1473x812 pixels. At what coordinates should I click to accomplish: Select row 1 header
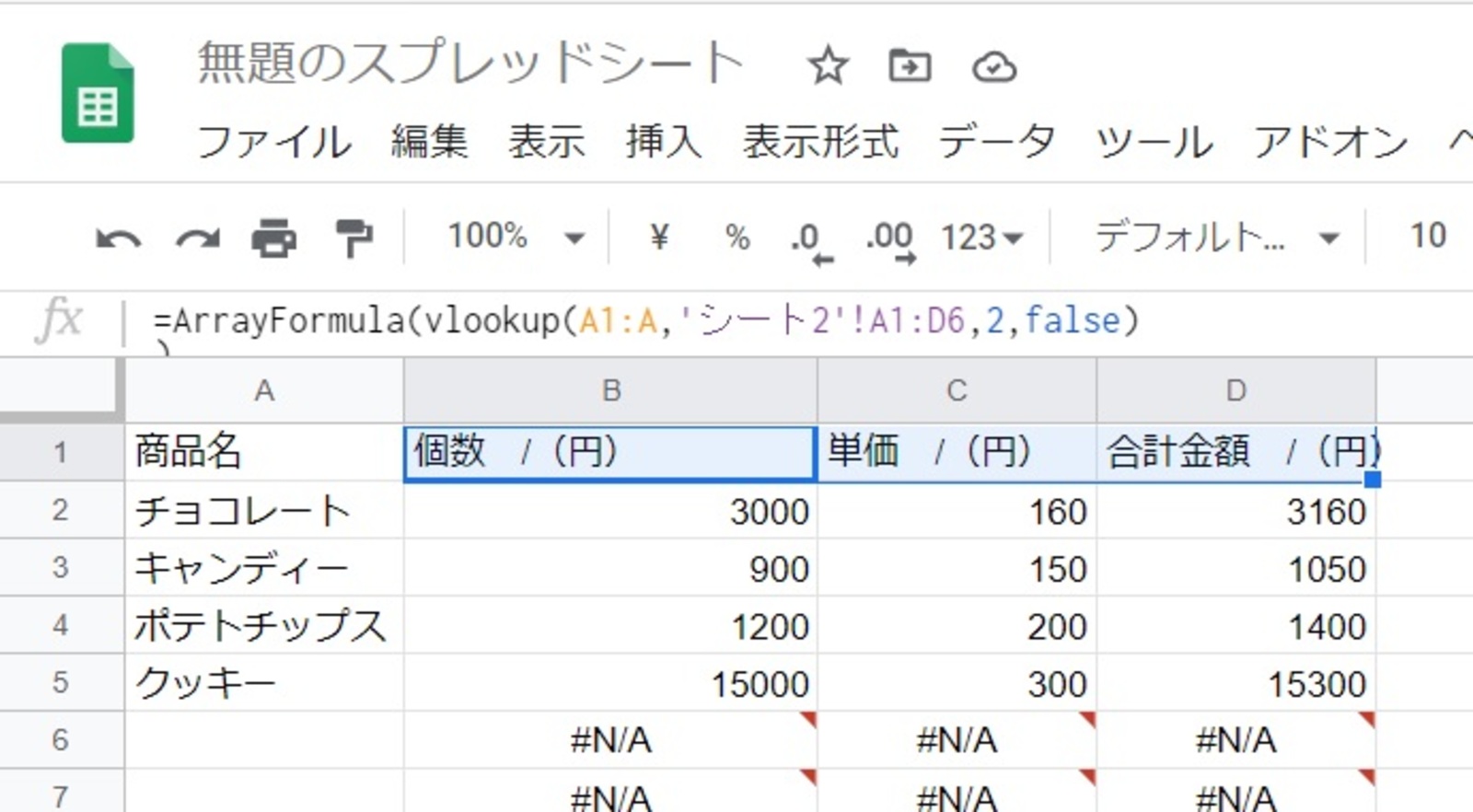coord(61,452)
